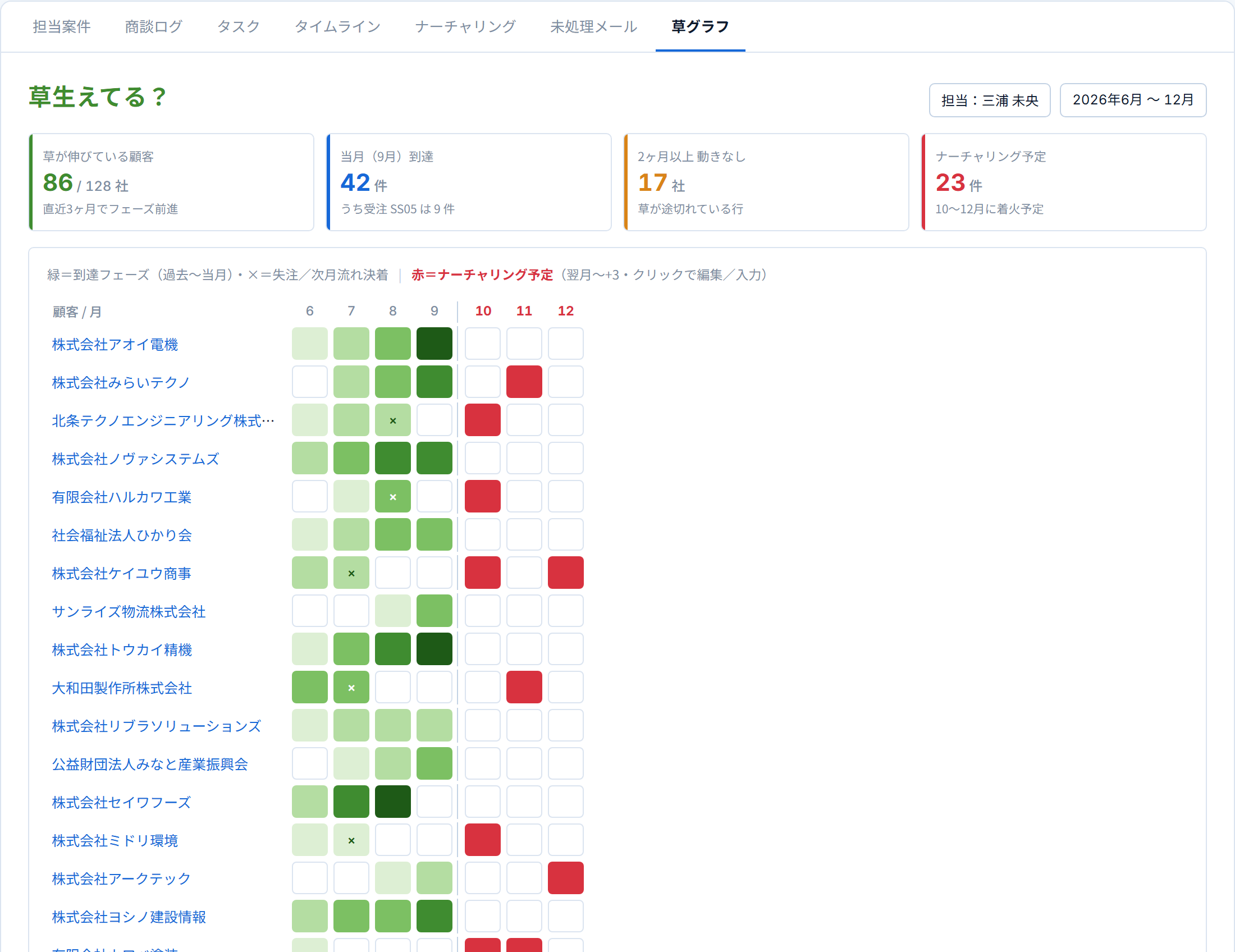Open customer 大和田製作所株式会社
1235x952 pixels.
(x=122, y=688)
